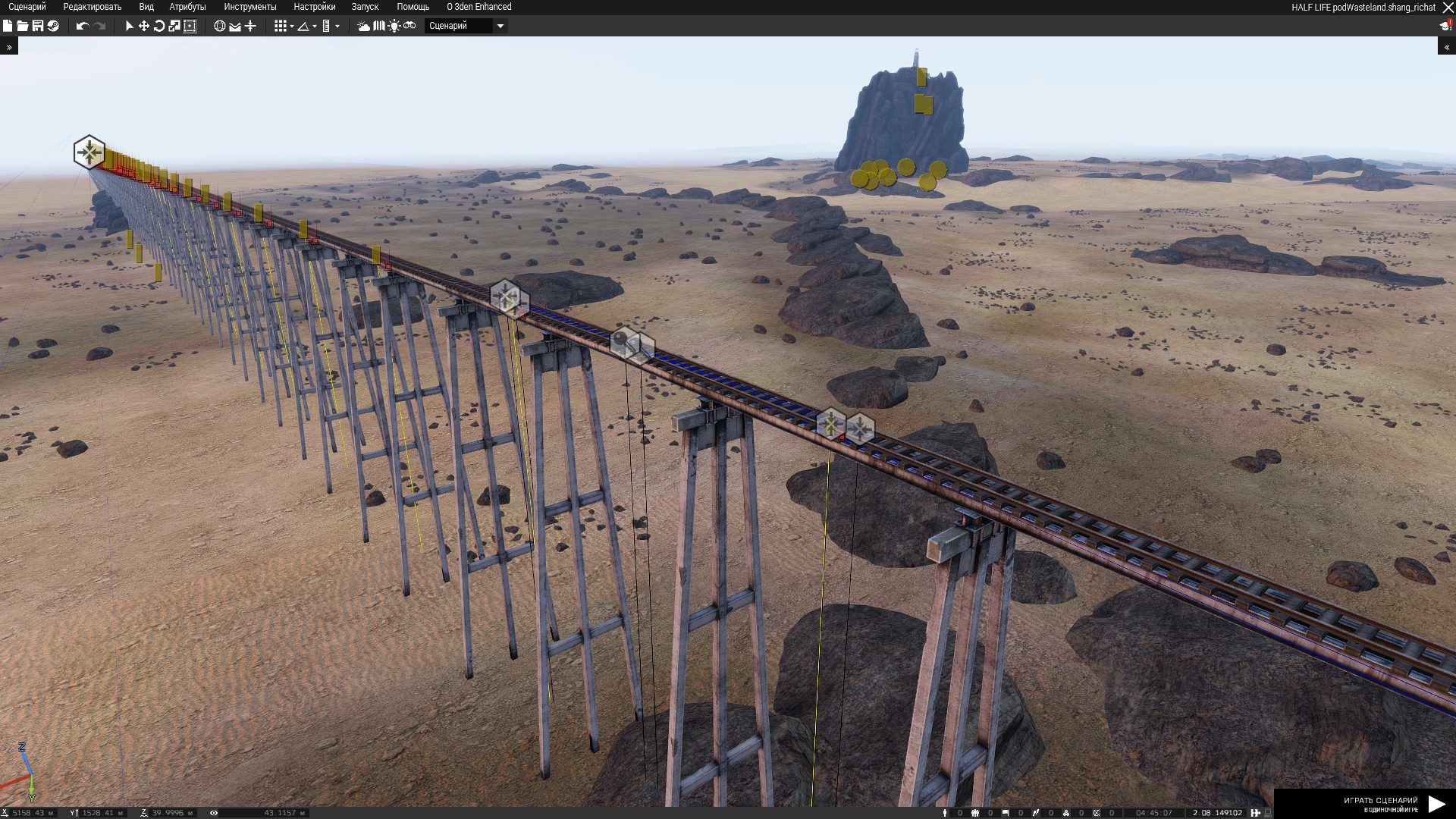The image size is (1456, 819).
Task: Create a new scenario with the blank page icon
Action: pos(8,26)
